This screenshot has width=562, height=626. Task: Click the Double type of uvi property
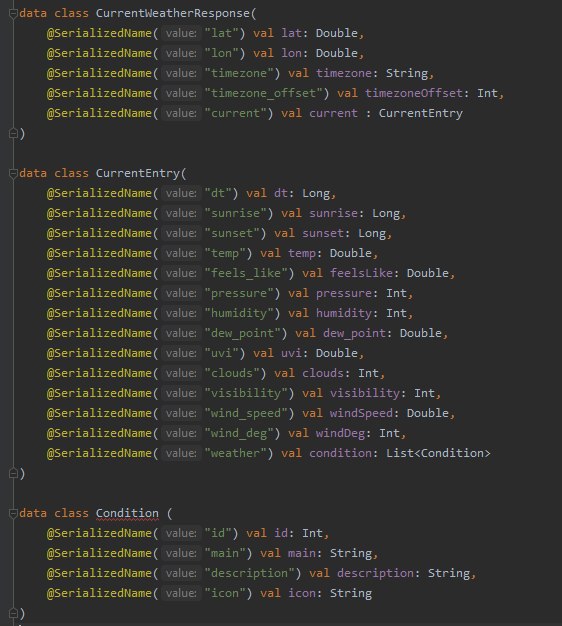337,353
